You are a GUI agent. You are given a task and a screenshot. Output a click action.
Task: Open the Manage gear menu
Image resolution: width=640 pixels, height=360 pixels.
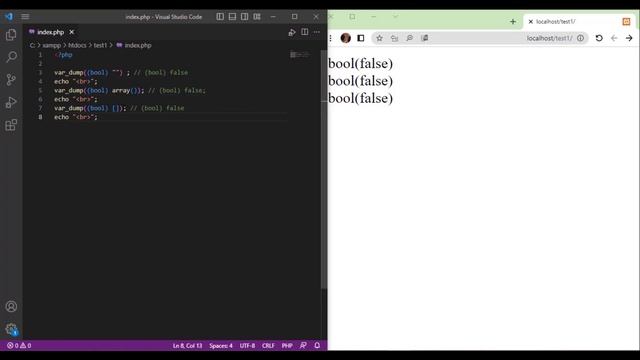pos(11,329)
